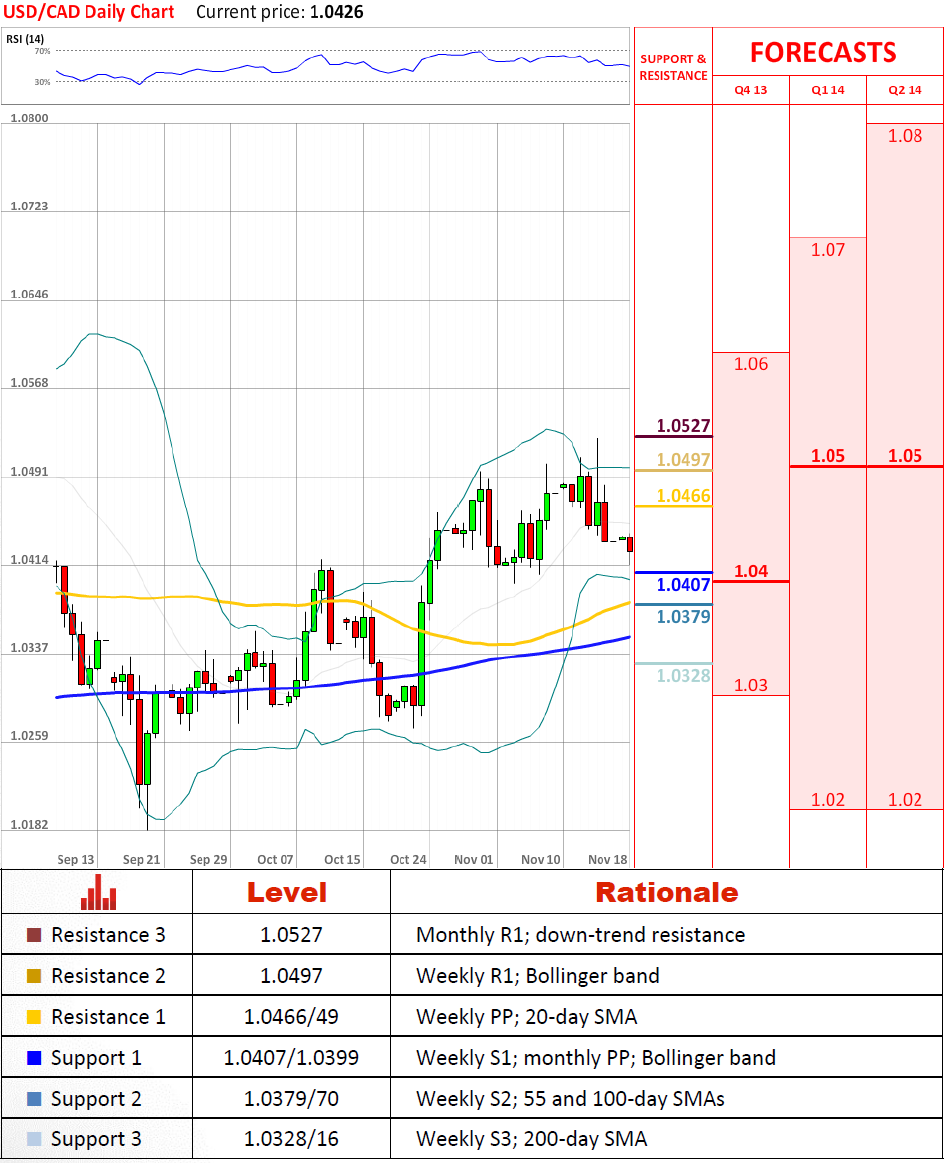Click the maroon Resistance 3 color square
948x1163 pixels.
pos(34,936)
